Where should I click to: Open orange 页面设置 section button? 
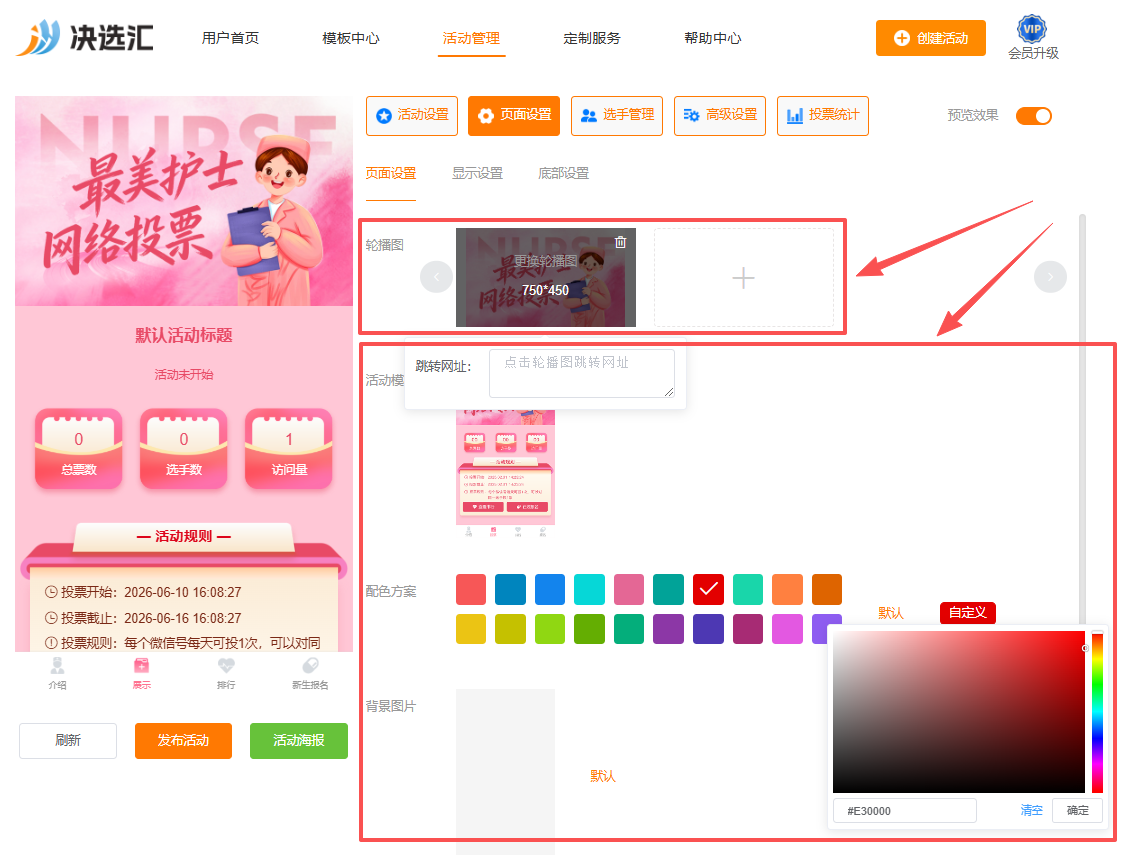[x=514, y=115]
